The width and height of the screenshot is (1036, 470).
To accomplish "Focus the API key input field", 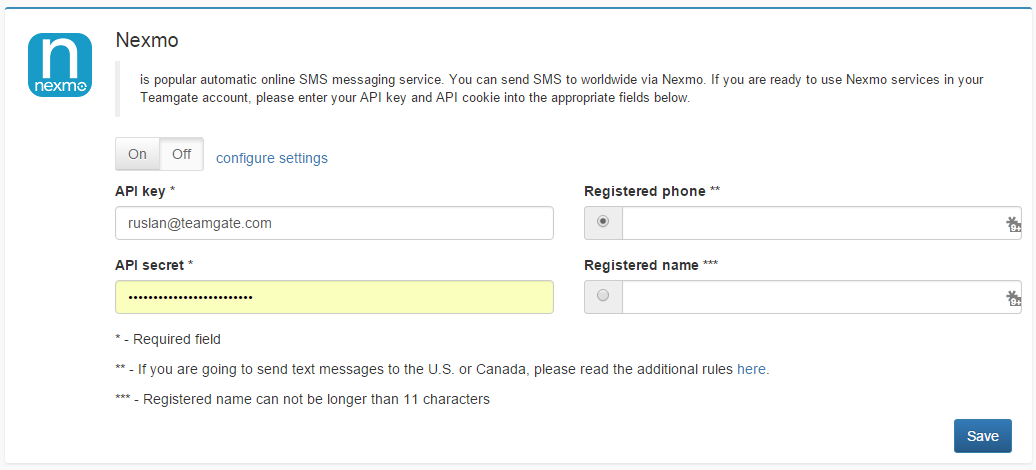I will (x=334, y=223).
